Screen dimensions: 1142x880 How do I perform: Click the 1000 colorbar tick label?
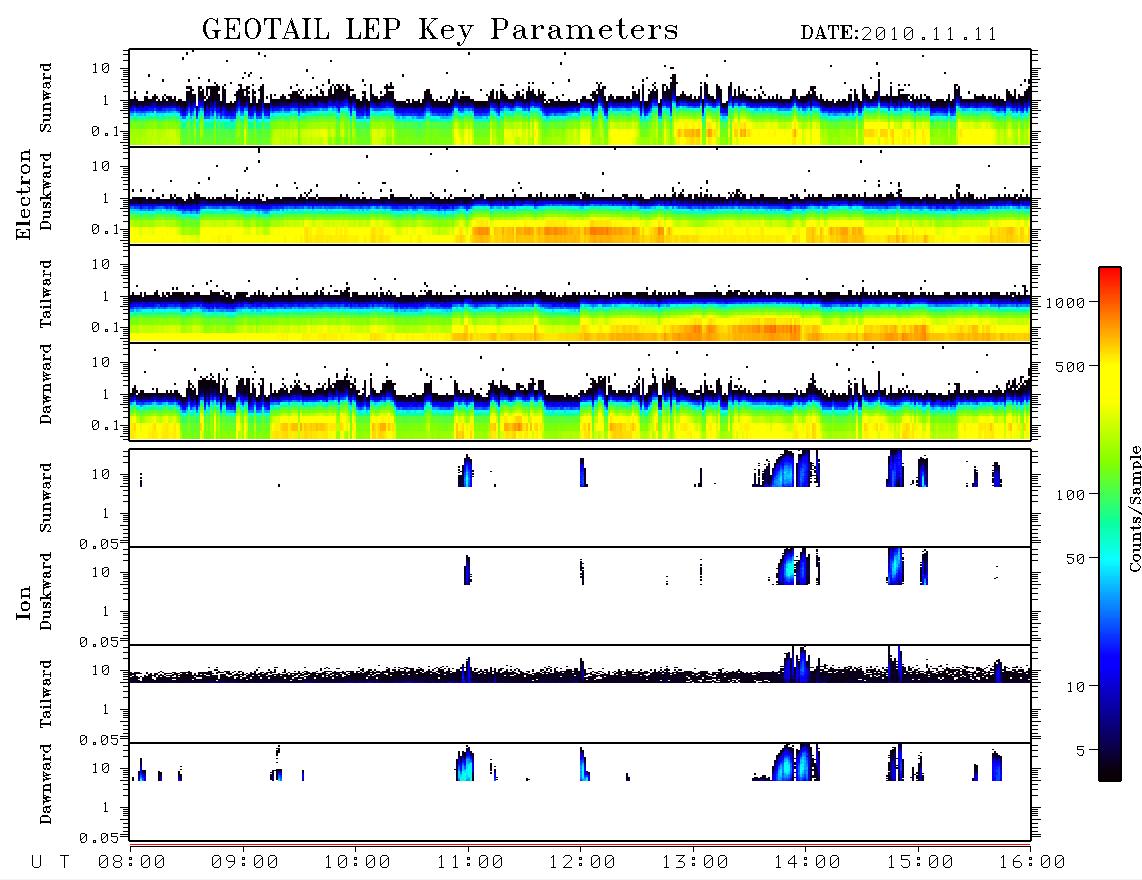[x=1065, y=302]
